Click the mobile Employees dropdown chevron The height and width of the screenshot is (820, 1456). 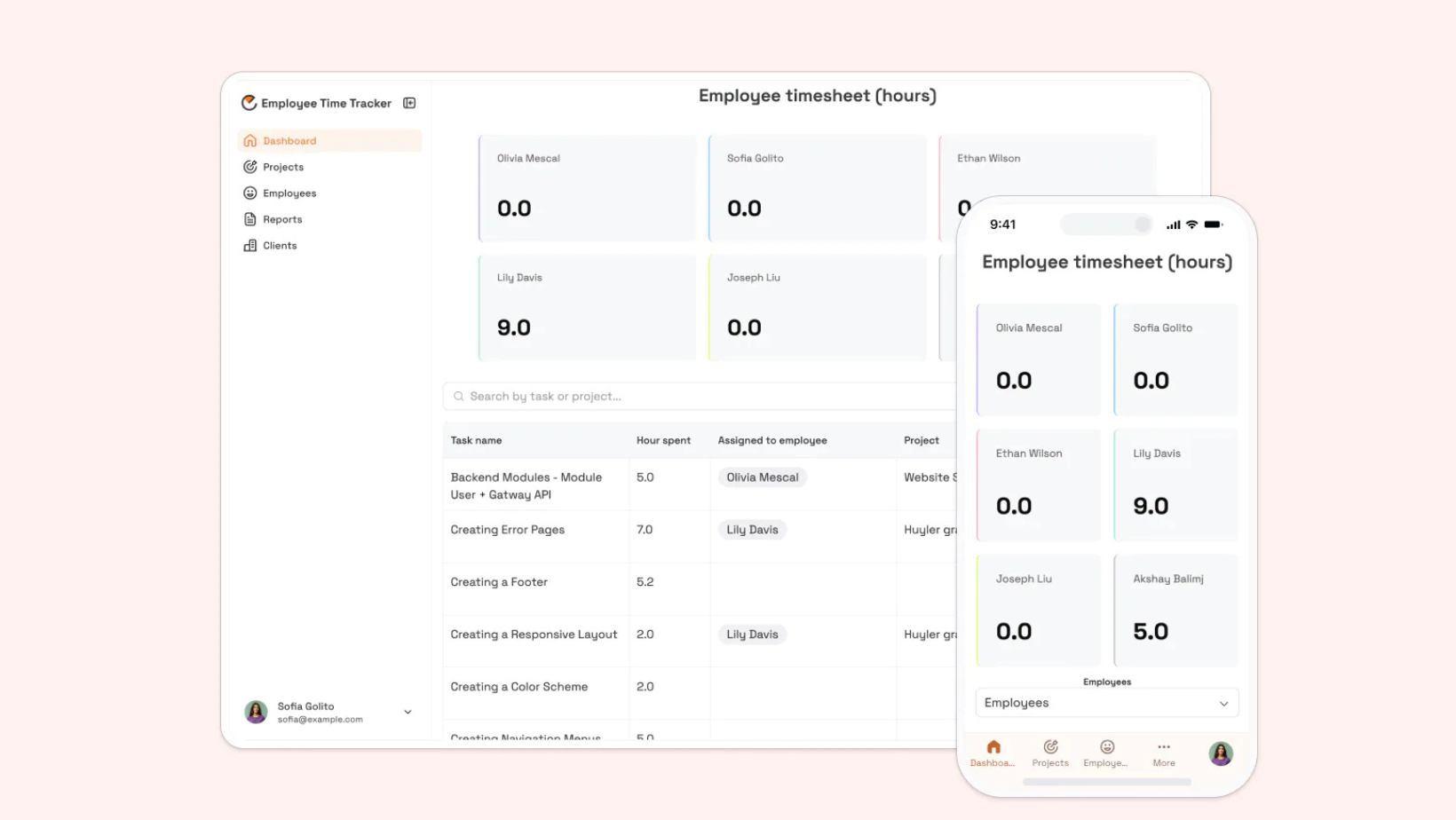(x=1223, y=704)
